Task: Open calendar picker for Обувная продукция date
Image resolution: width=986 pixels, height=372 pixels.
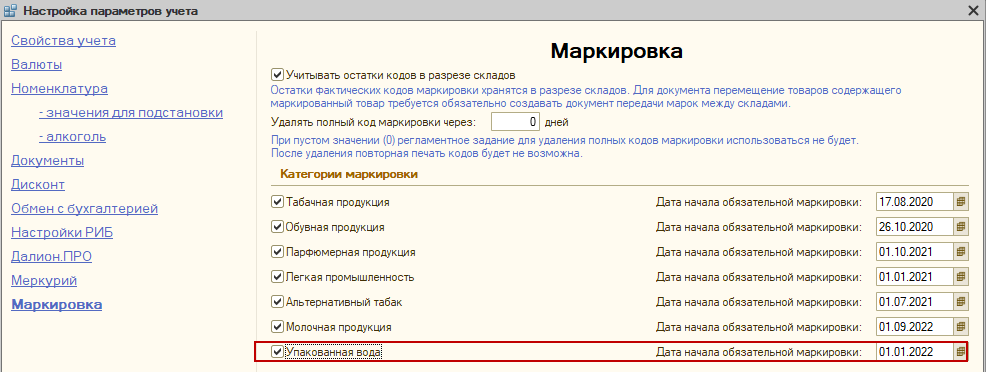Action: [961, 227]
